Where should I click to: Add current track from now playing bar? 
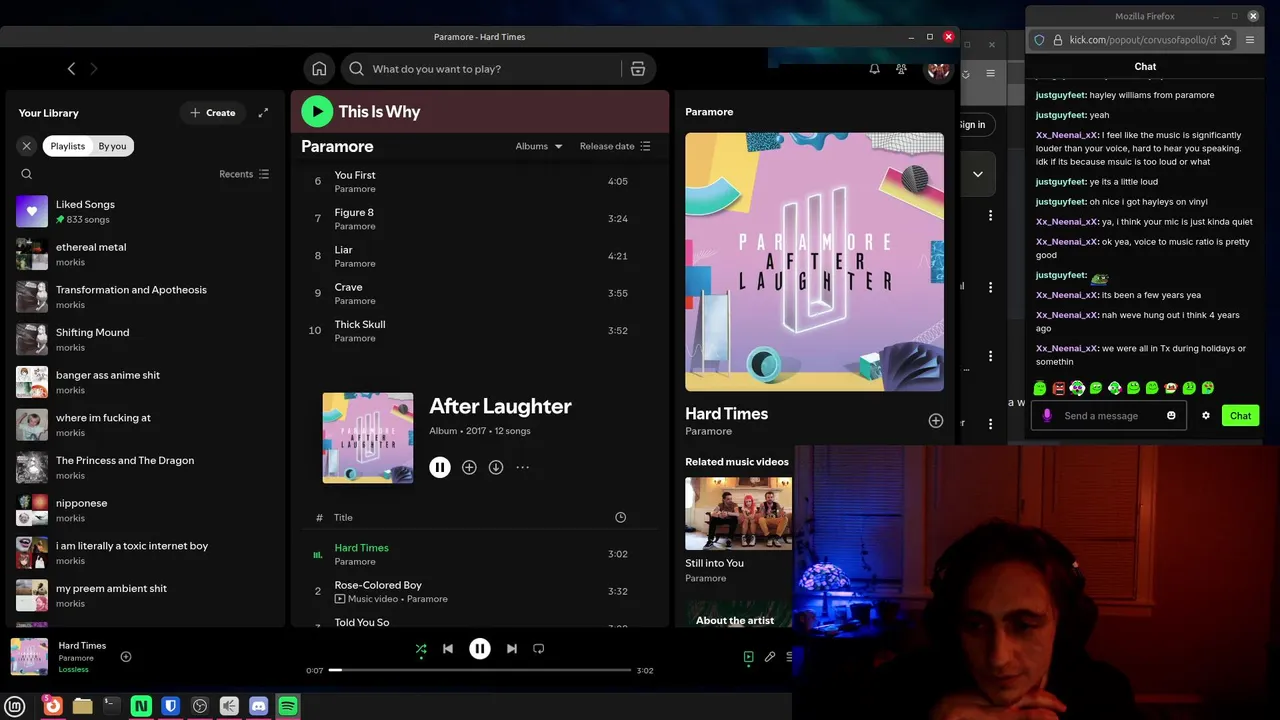[126, 657]
